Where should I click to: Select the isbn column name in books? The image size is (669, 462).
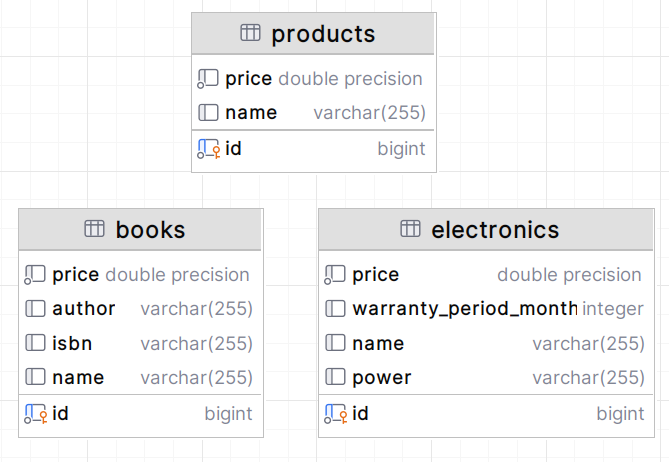[x=72, y=343]
